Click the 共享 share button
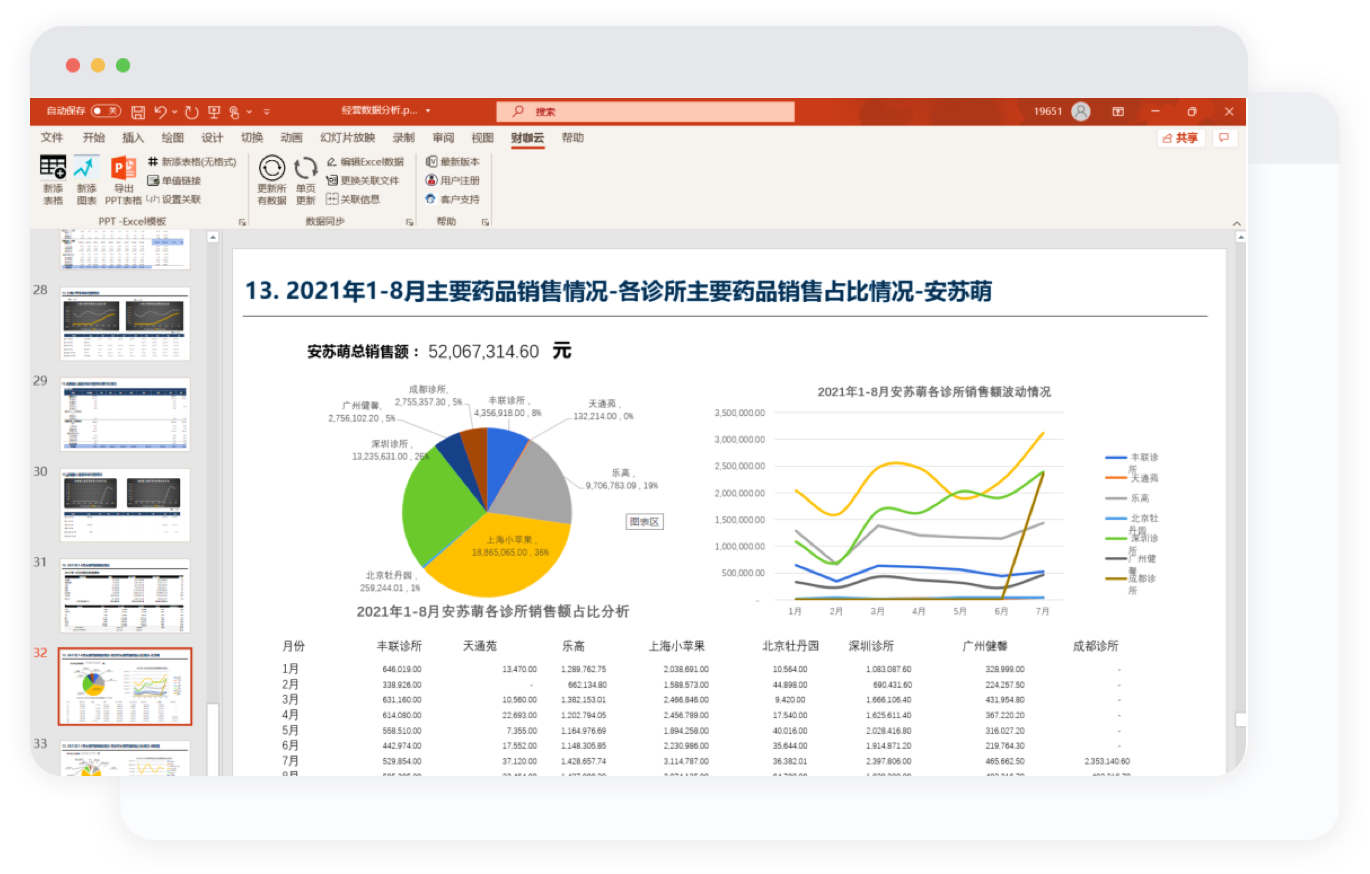 pyautogui.click(x=1181, y=138)
